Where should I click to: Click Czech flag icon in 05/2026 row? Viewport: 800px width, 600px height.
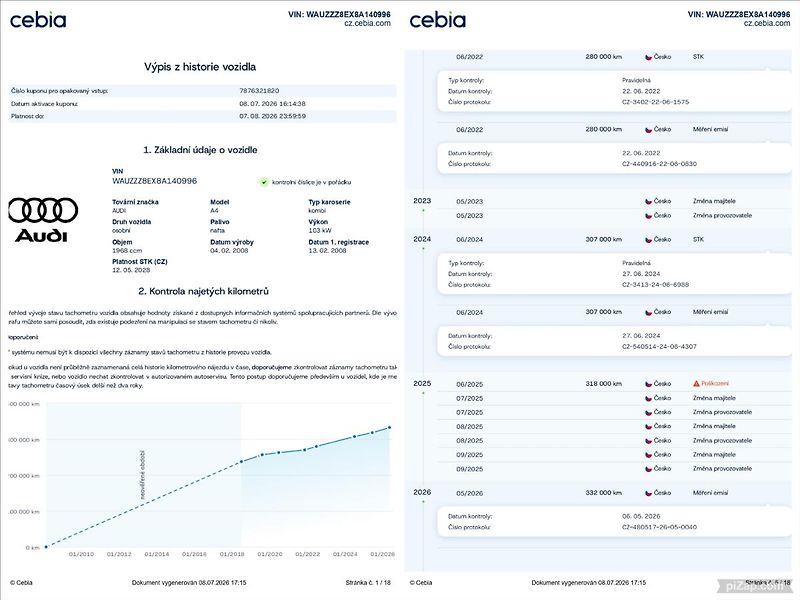[649, 493]
